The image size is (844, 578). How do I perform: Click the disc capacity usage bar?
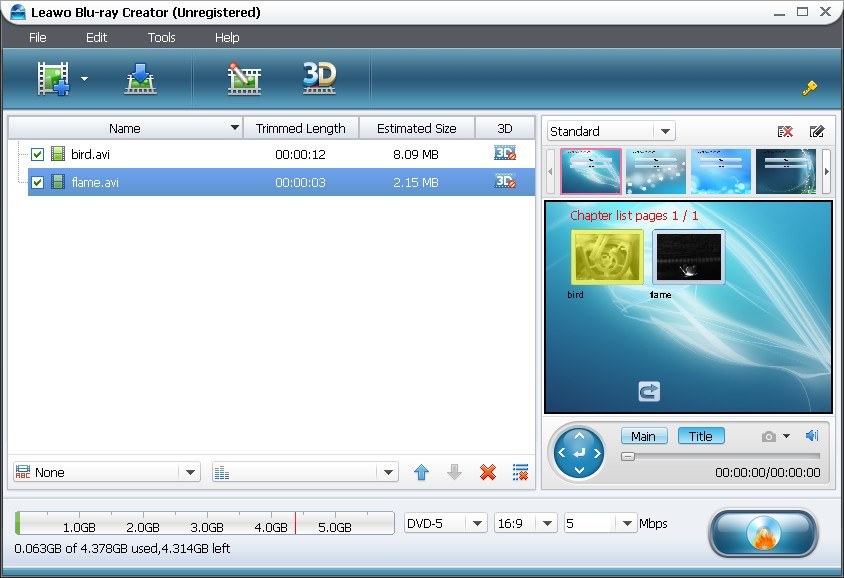205,523
